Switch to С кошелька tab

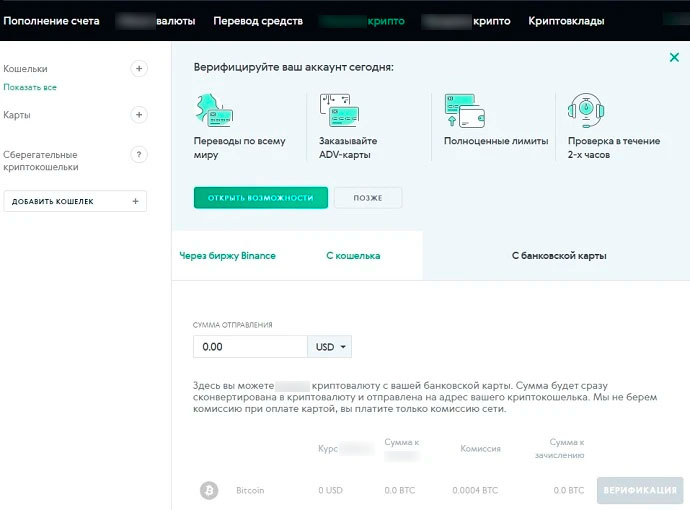[x=353, y=256]
